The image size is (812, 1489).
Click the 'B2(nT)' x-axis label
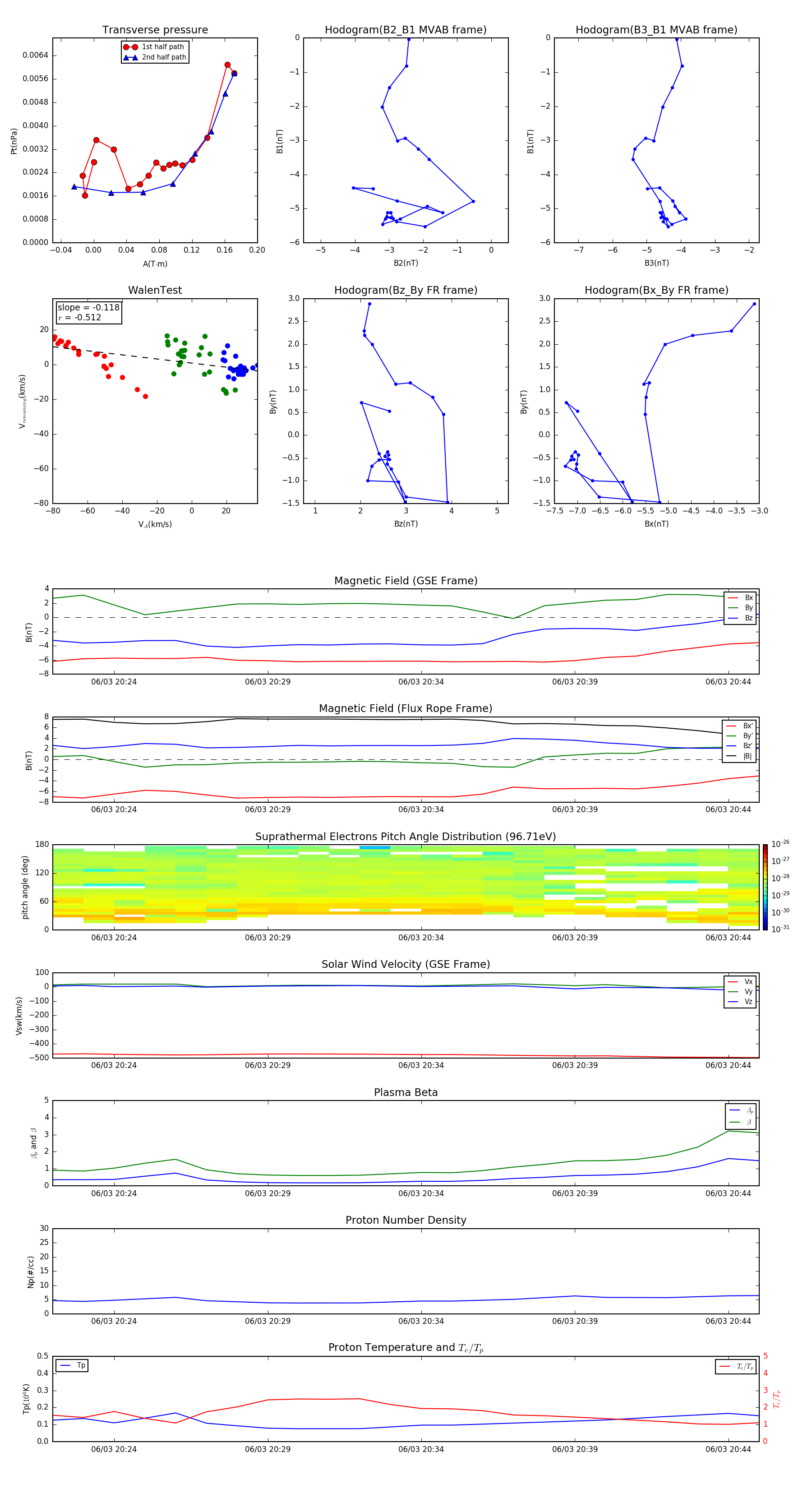406,263
